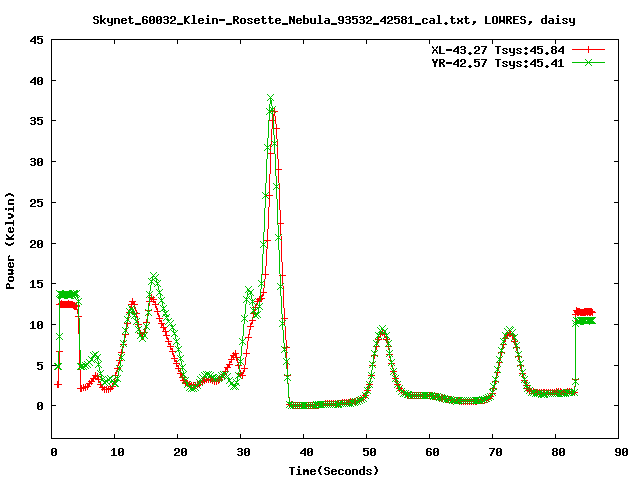640x480 pixels.
Task: Select the legend entry XL-43.27 Tsys:45.84
Action: coord(498,50)
